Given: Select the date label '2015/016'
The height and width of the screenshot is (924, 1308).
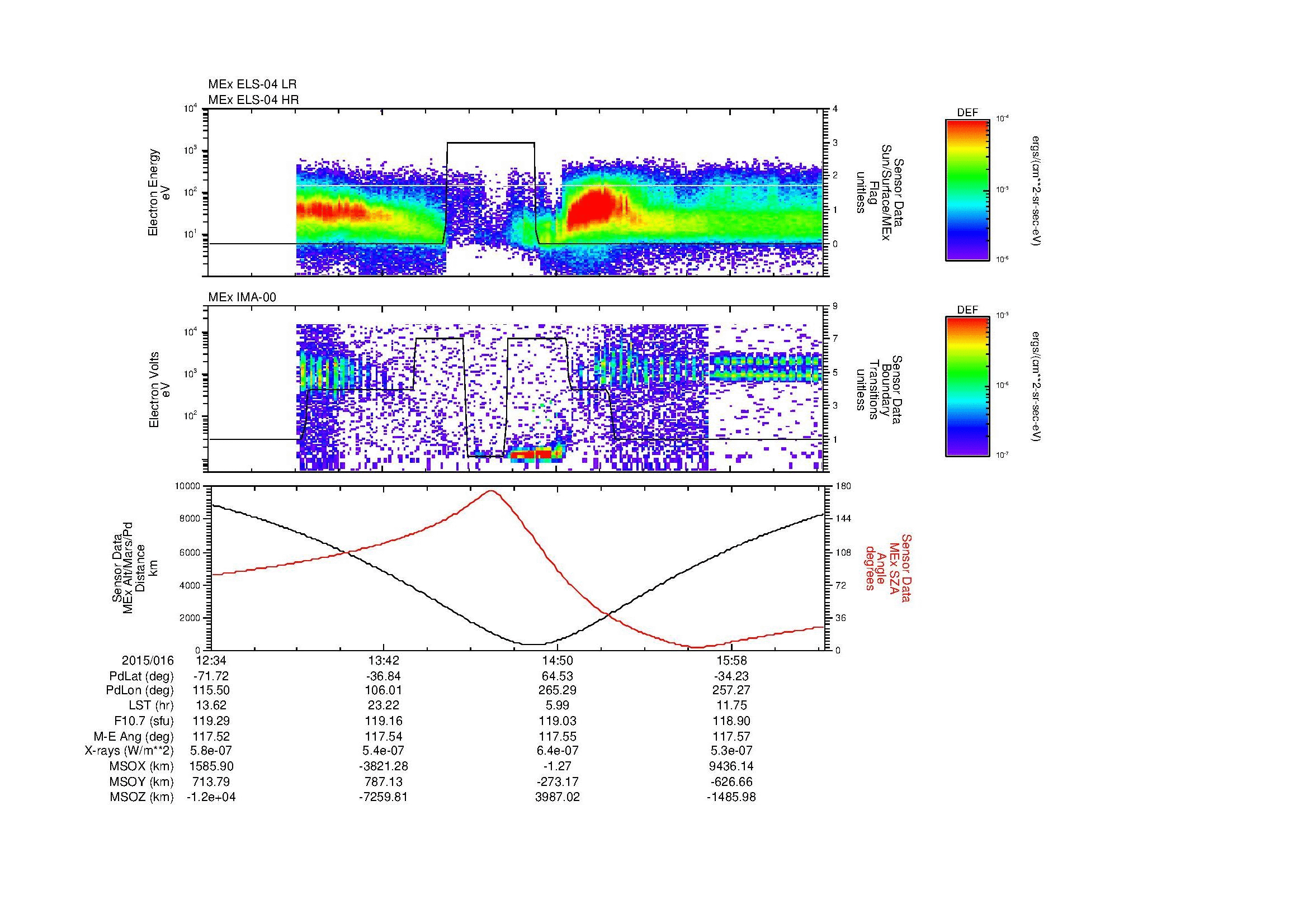Looking at the screenshot, I should 148,660.
